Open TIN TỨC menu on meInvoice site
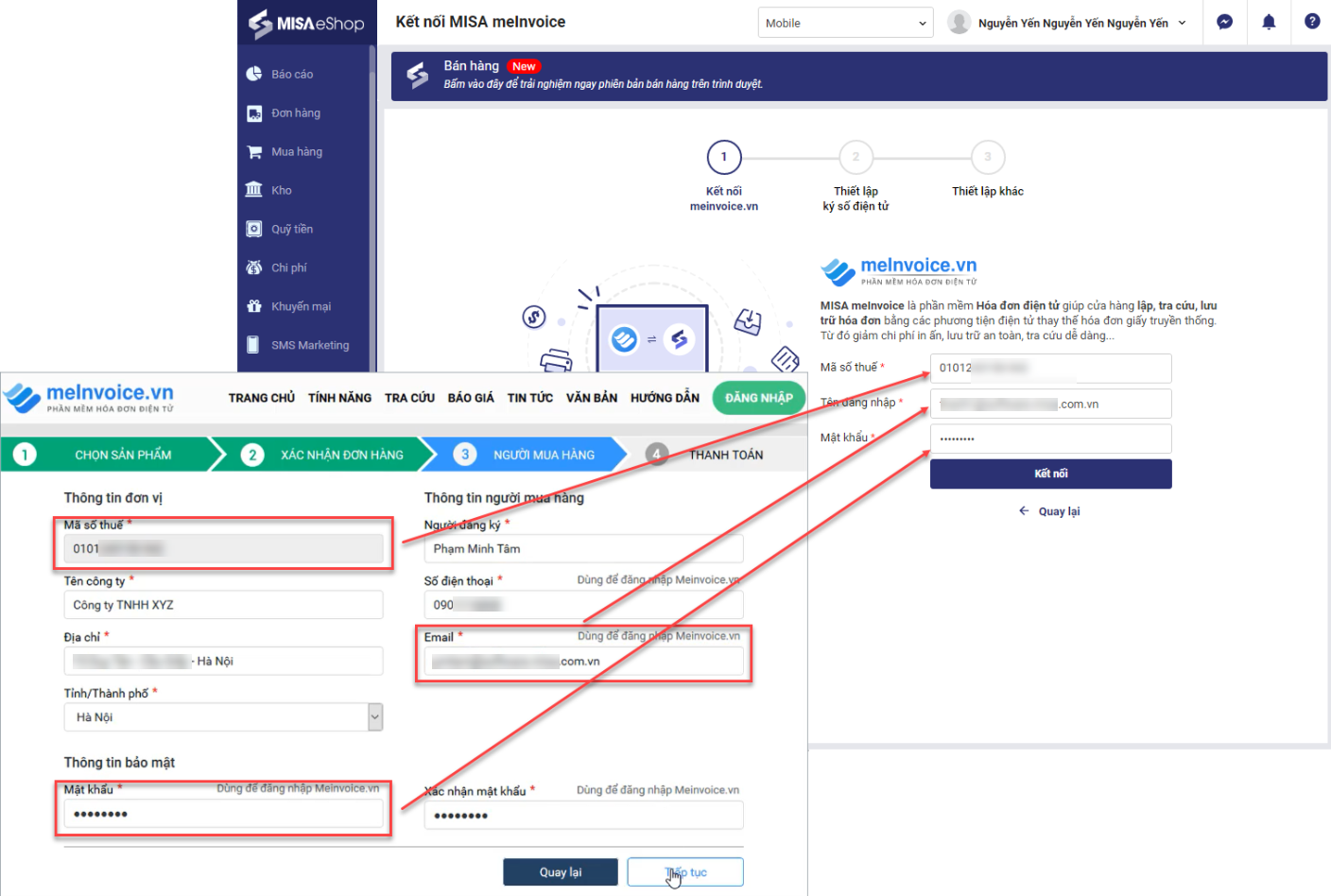Image resolution: width=1331 pixels, height=896 pixels. (530, 398)
